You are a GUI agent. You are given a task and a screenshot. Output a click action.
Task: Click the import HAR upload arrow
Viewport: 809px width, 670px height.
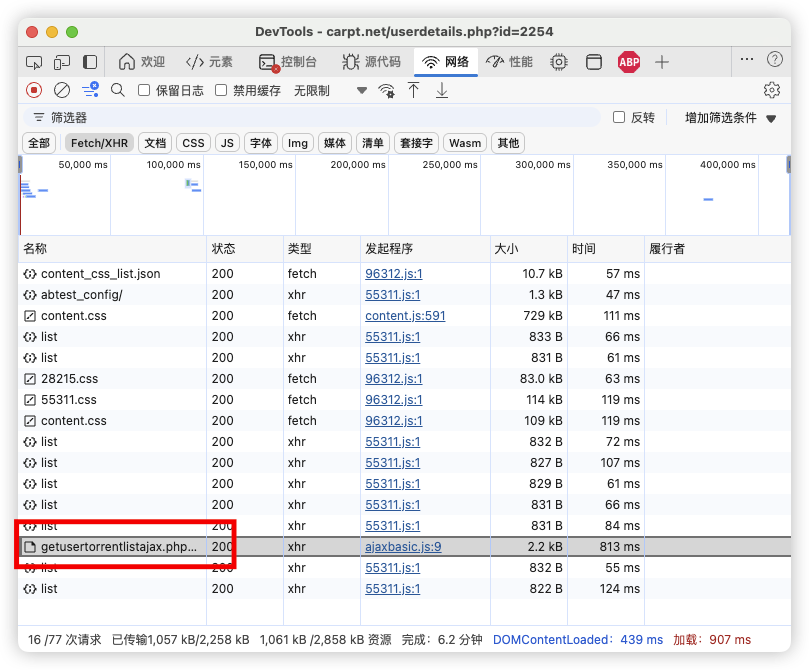click(x=414, y=90)
